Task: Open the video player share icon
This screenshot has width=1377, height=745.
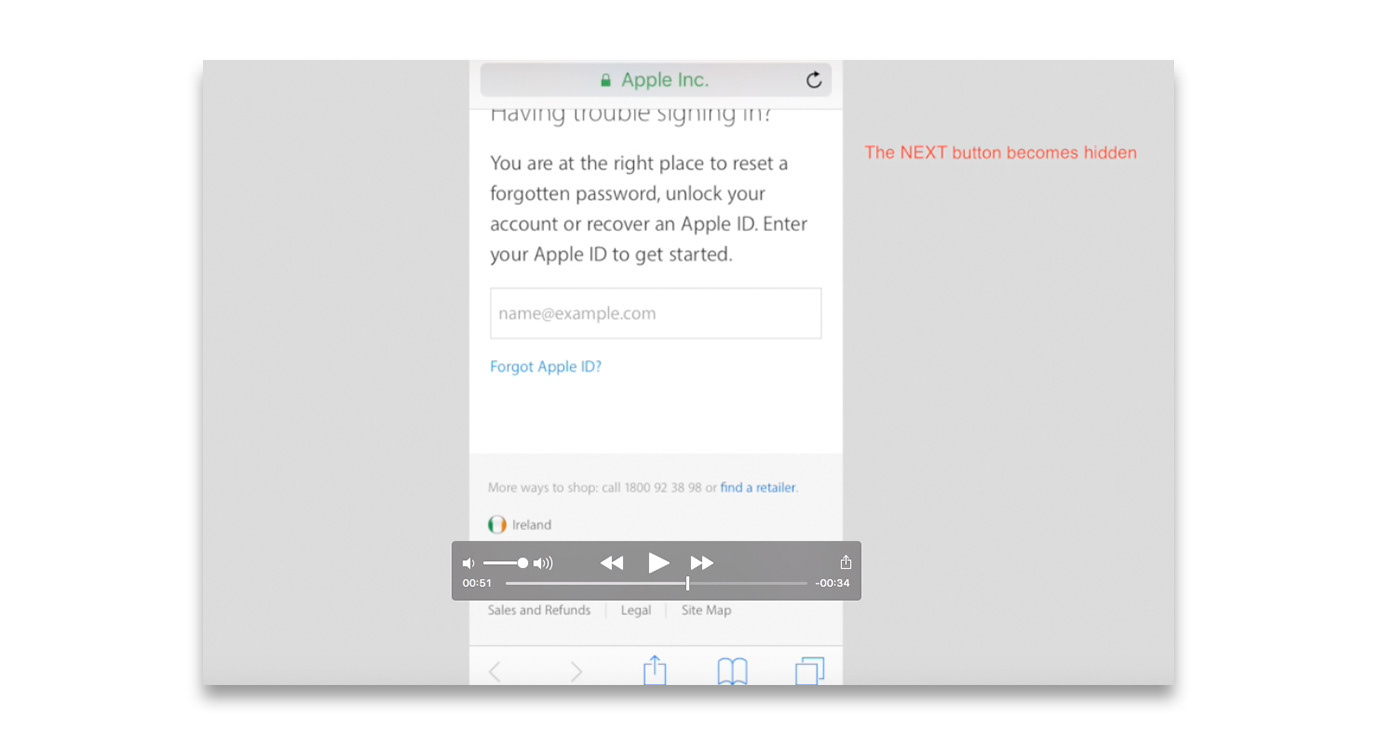Action: [845, 562]
